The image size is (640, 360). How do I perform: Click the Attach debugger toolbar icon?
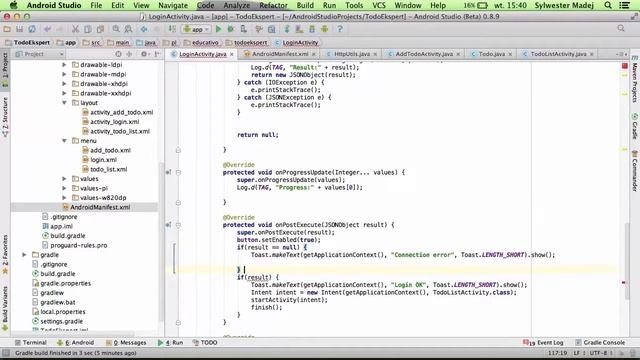[x=244, y=29]
